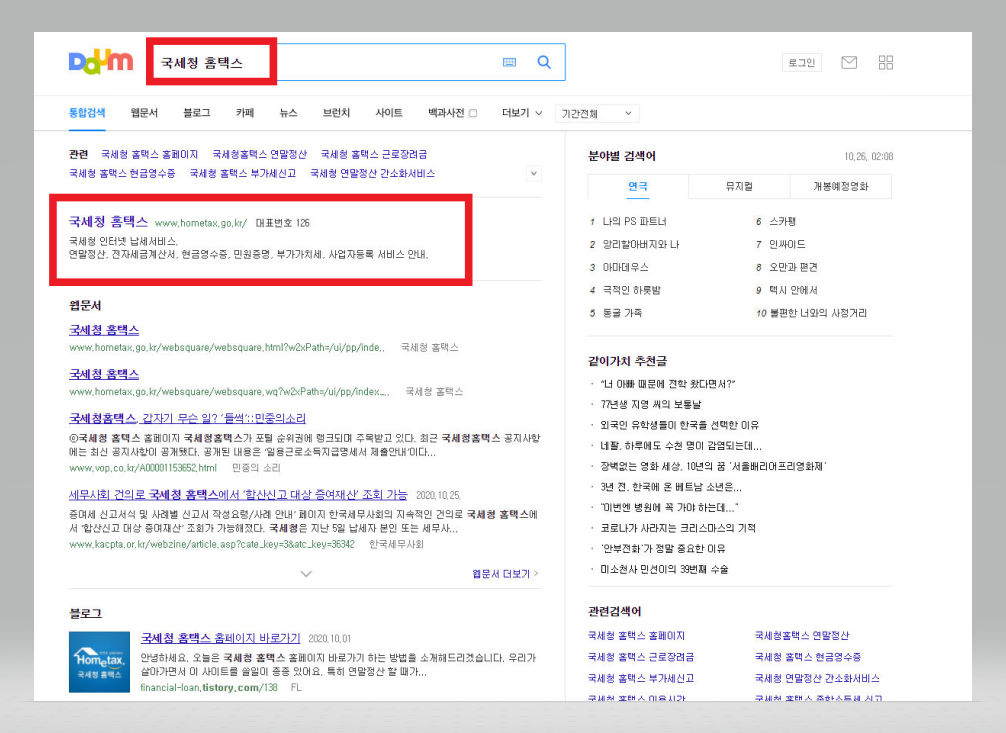Switch to the 웹문서 tab
This screenshot has height=733, width=1006.
pyautogui.click(x=144, y=113)
